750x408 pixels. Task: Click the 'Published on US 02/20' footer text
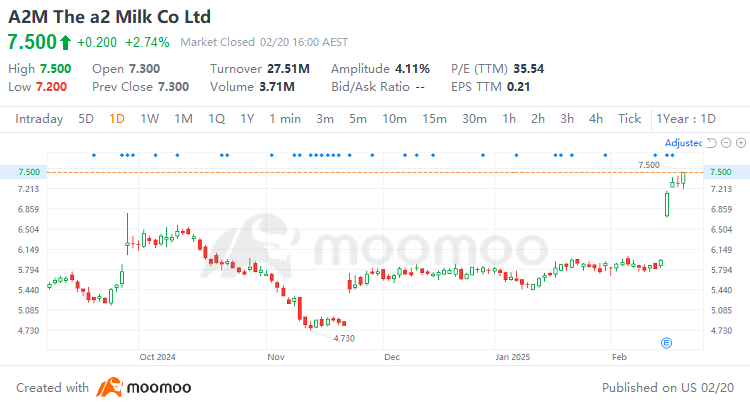click(x=668, y=387)
